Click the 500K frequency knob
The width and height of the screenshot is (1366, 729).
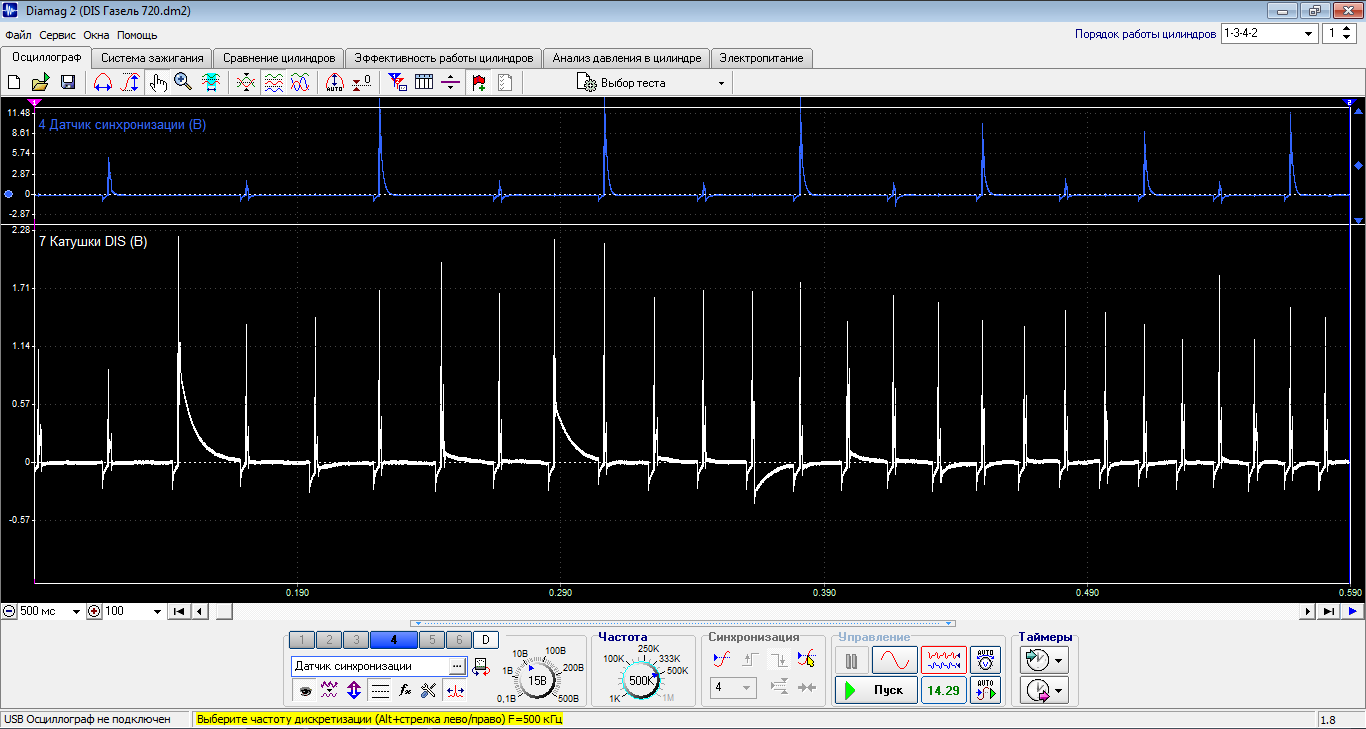click(640, 681)
